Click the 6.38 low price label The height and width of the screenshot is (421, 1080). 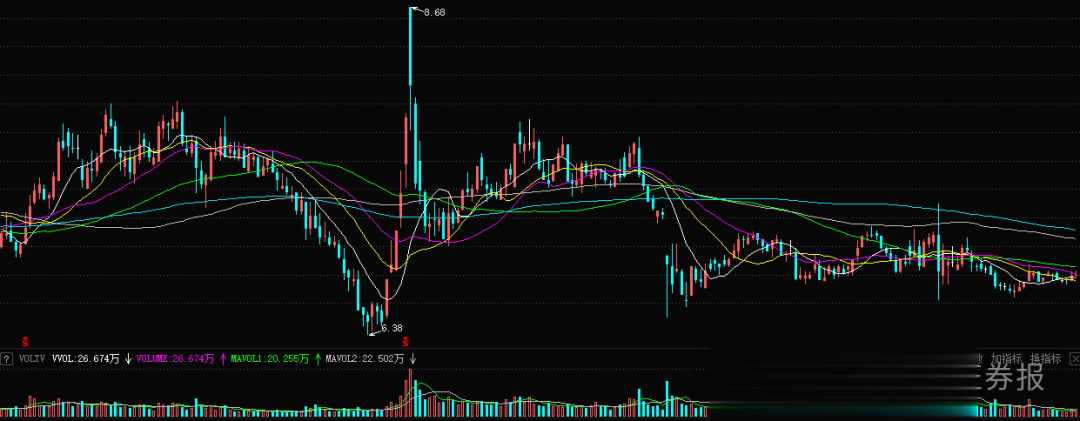point(391,328)
